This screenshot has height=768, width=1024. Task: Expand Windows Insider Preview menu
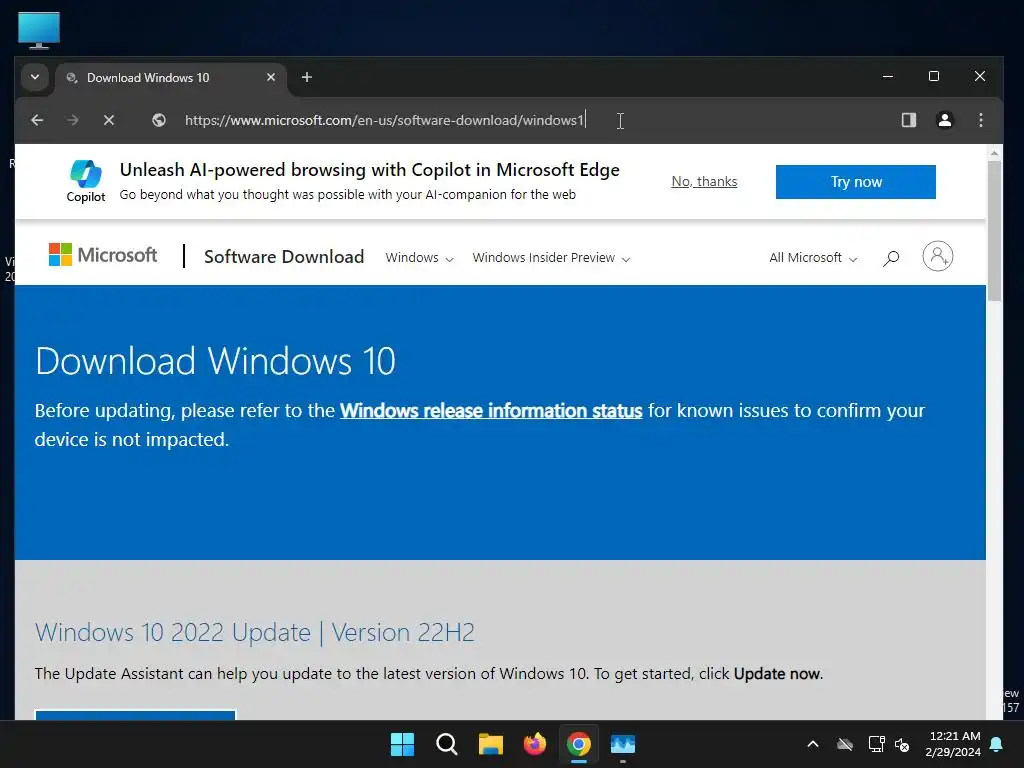click(x=551, y=257)
